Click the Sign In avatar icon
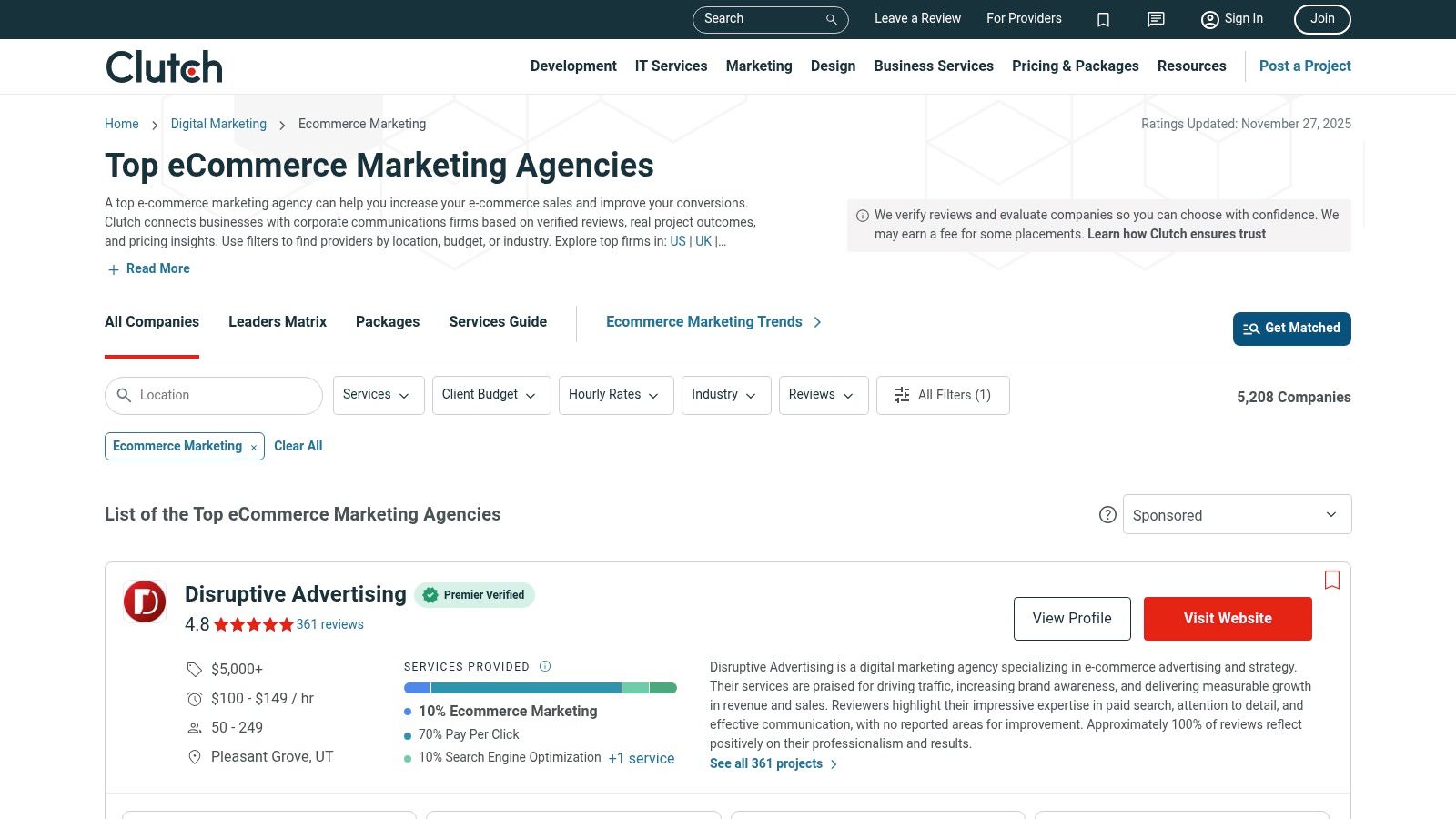Screen dimensions: 1456x819 (x=1209, y=19)
